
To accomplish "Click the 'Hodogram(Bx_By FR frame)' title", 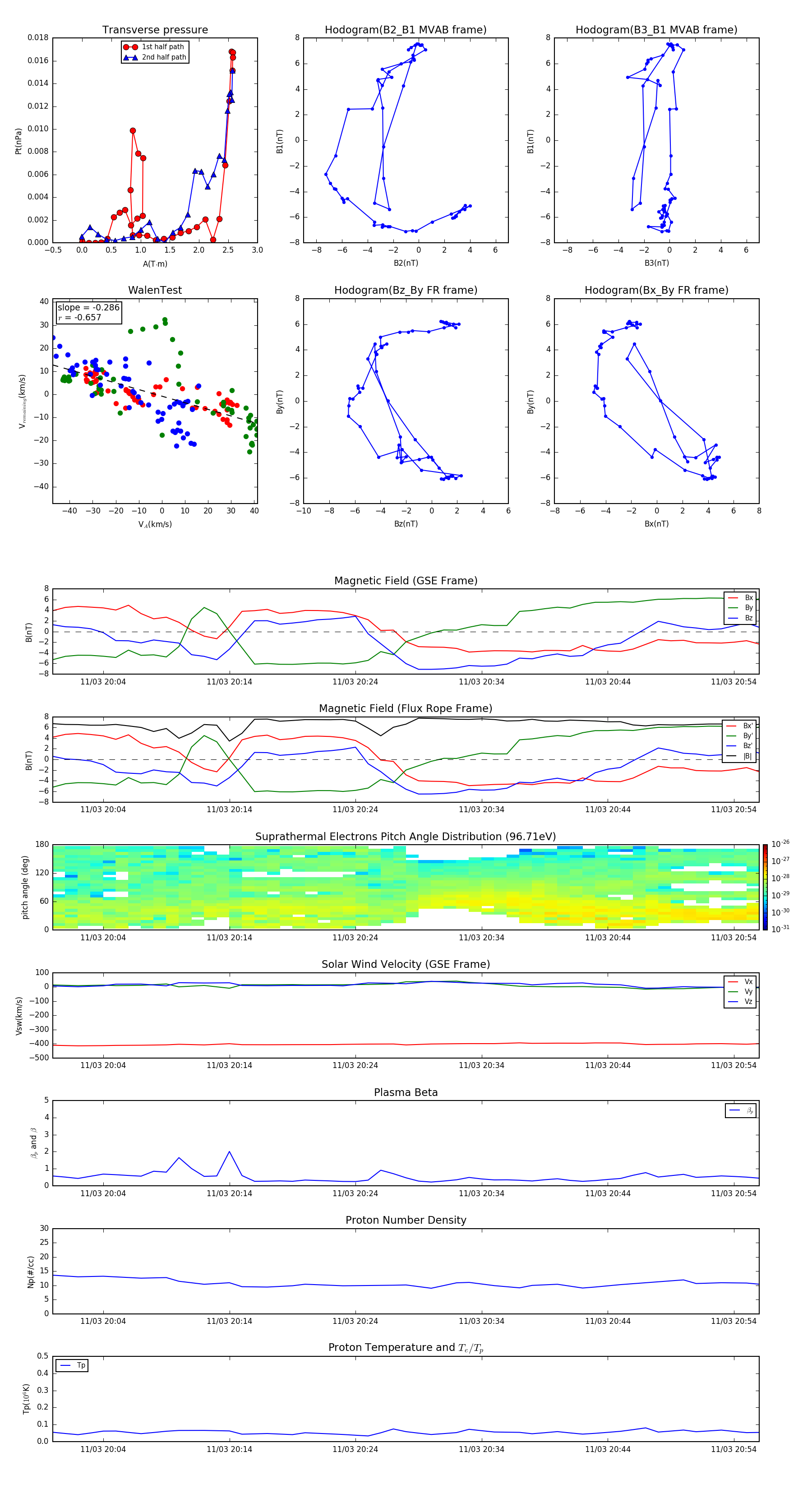I will coord(656,290).
